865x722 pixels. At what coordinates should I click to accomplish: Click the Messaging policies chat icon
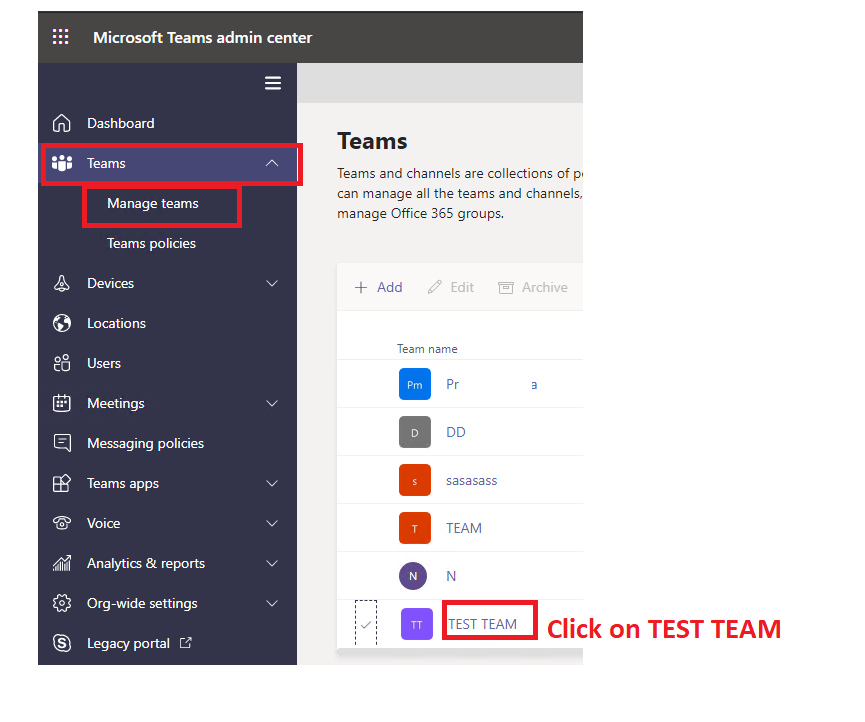click(62, 443)
